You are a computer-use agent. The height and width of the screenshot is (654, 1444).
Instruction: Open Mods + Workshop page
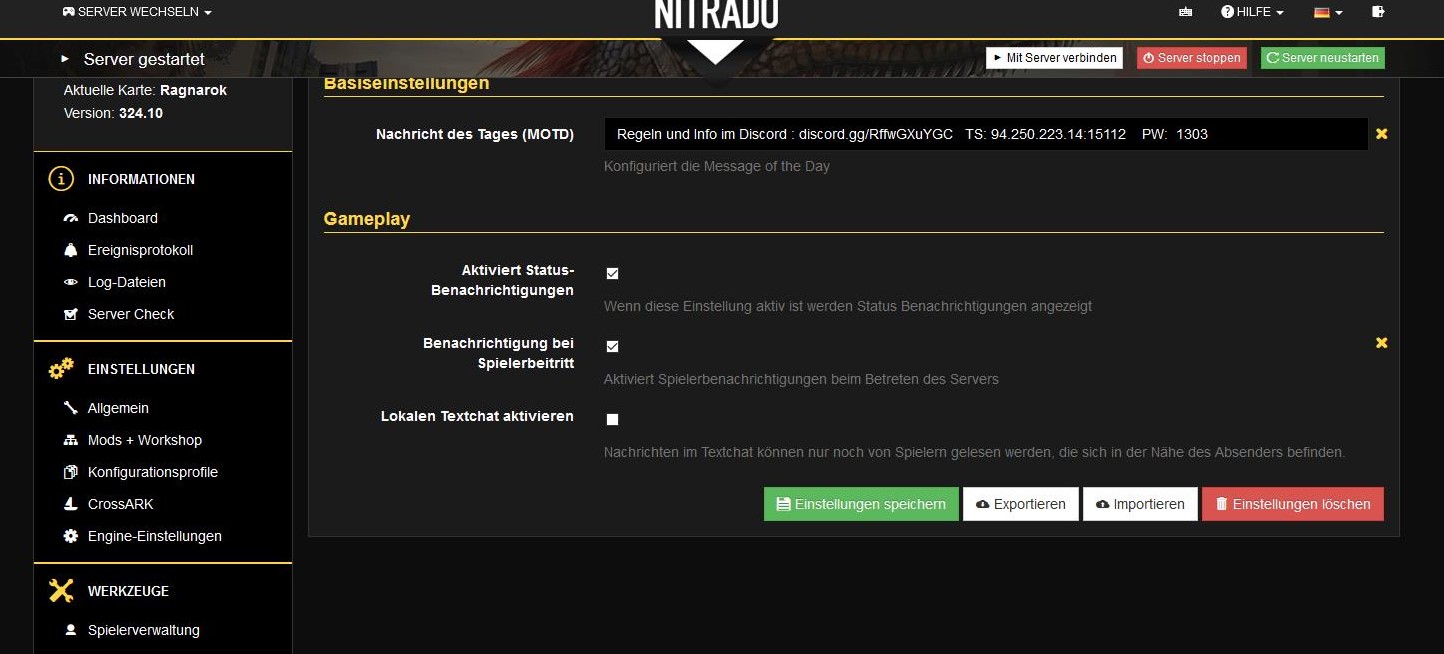tap(145, 440)
